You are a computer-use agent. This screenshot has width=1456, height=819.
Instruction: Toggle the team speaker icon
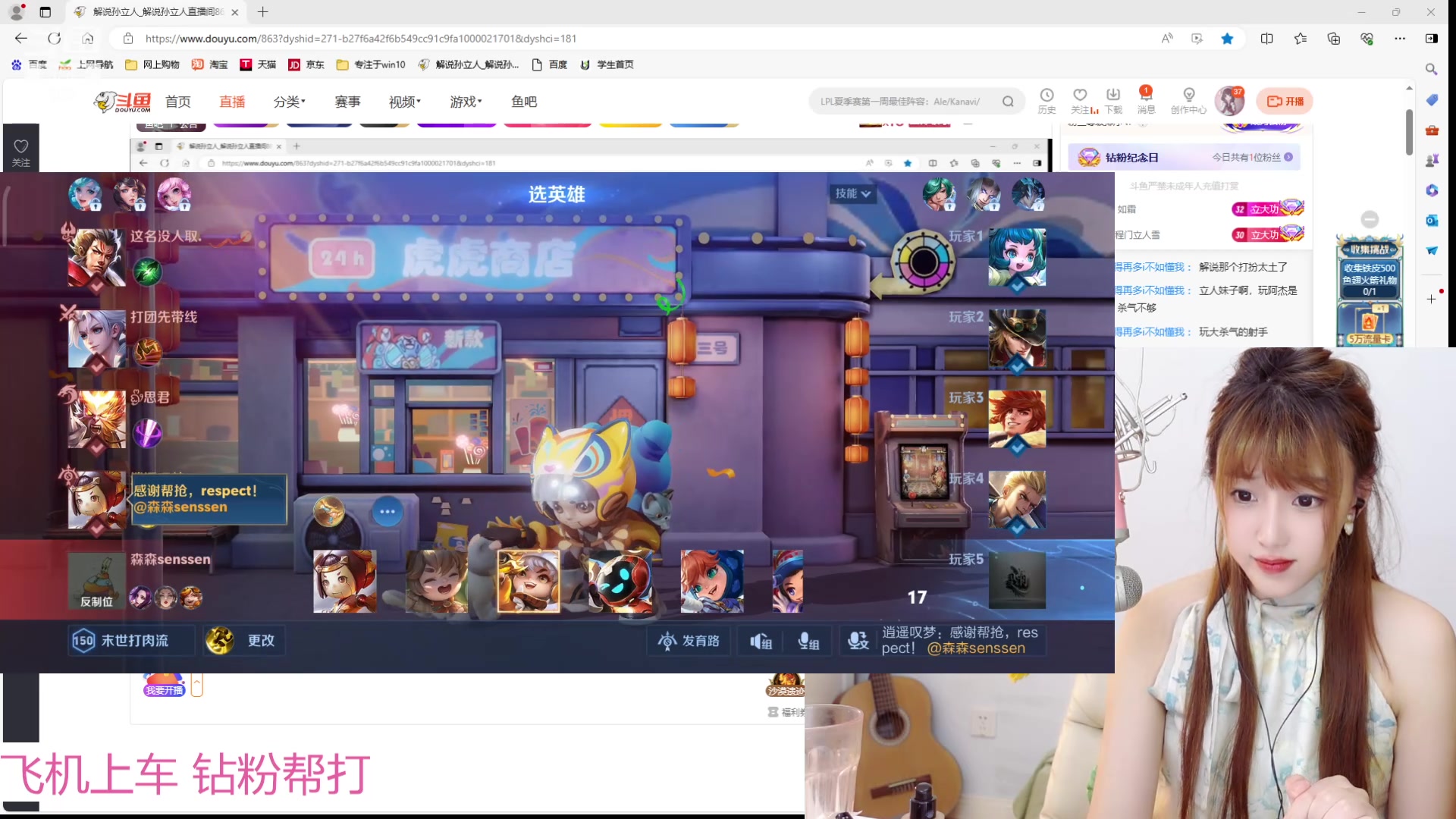(761, 642)
